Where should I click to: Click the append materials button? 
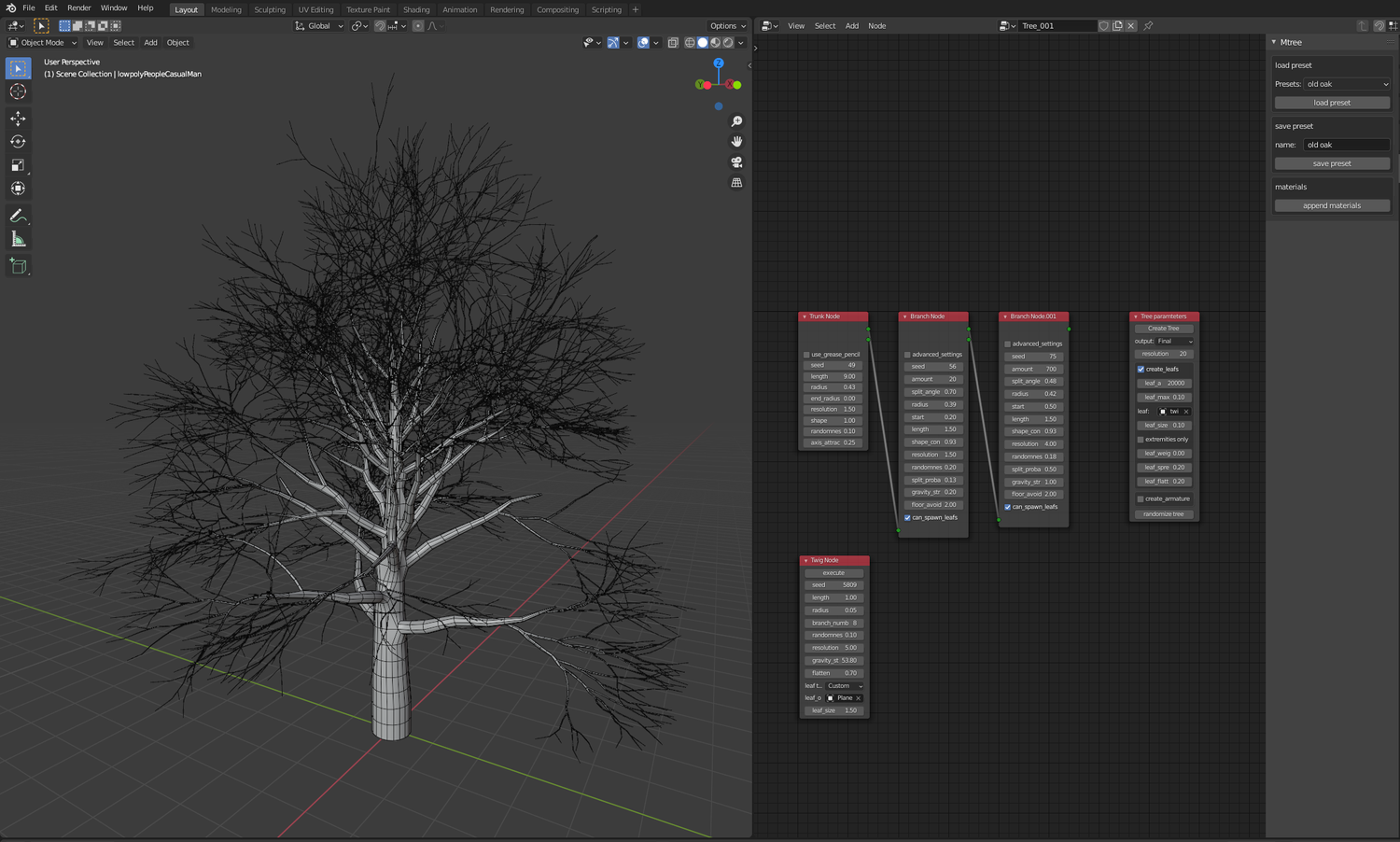tap(1332, 205)
